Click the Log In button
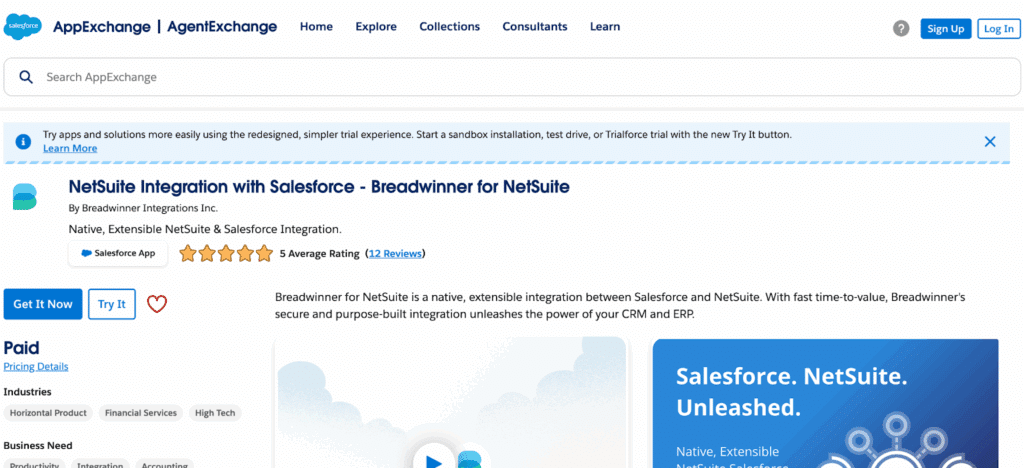 (998, 29)
